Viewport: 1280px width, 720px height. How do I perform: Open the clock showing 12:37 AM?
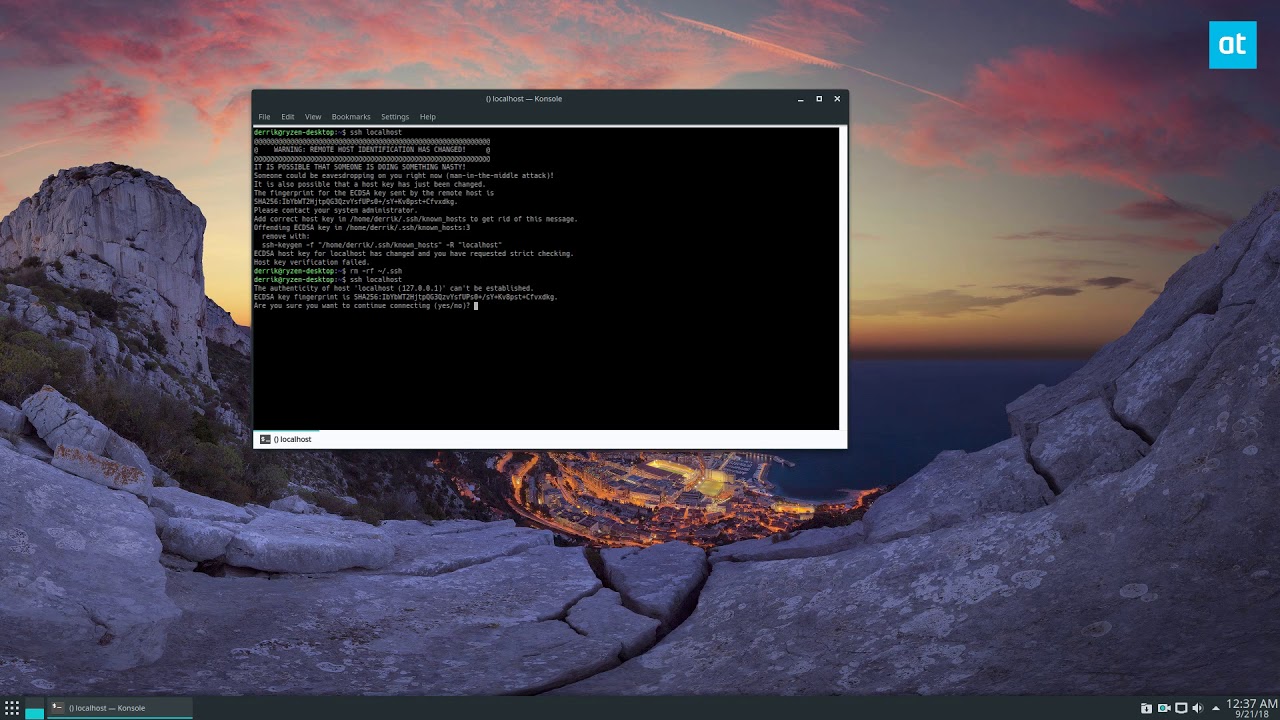[x=1252, y=704]
